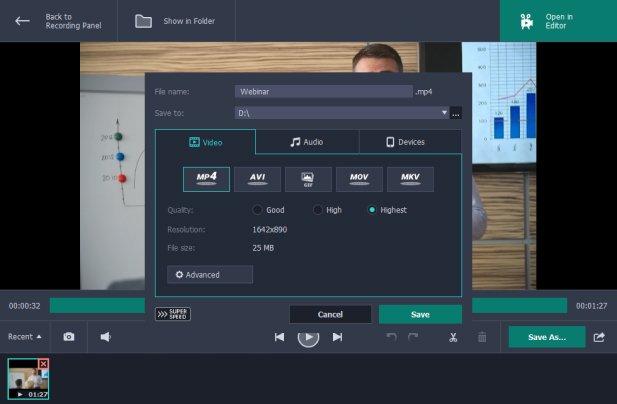The height and width of the screenshot is (404, 617).
Task: Switch to the Audio tab
Action: 307,142
